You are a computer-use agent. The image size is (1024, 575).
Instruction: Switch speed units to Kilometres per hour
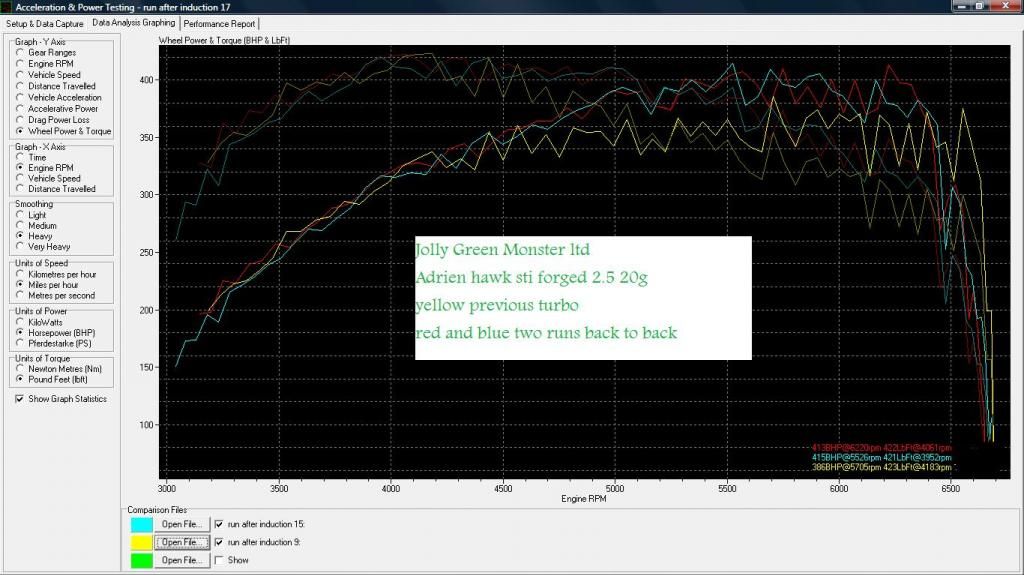[19, 274]
